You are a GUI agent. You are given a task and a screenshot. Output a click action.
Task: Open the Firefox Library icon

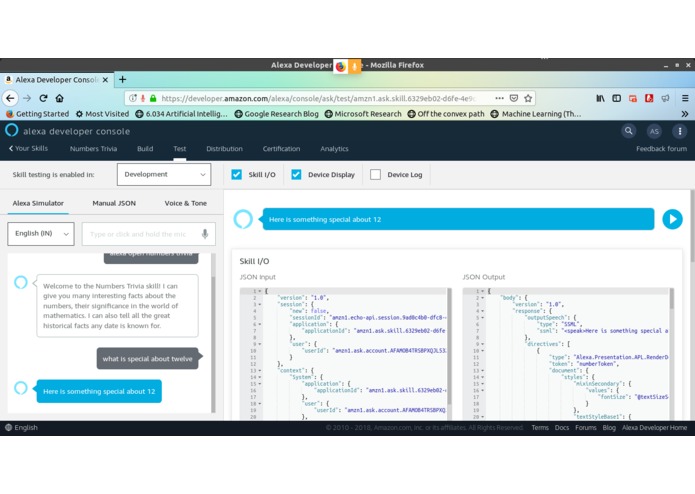click(600, 98)
